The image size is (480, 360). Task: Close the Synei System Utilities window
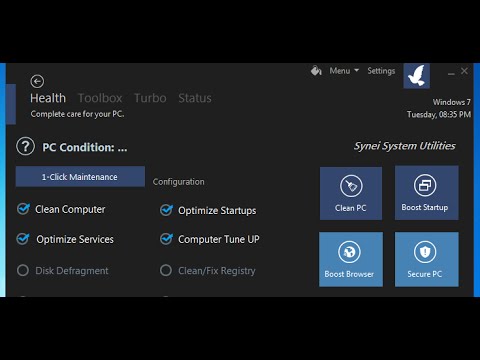click(x=464, y=71)
